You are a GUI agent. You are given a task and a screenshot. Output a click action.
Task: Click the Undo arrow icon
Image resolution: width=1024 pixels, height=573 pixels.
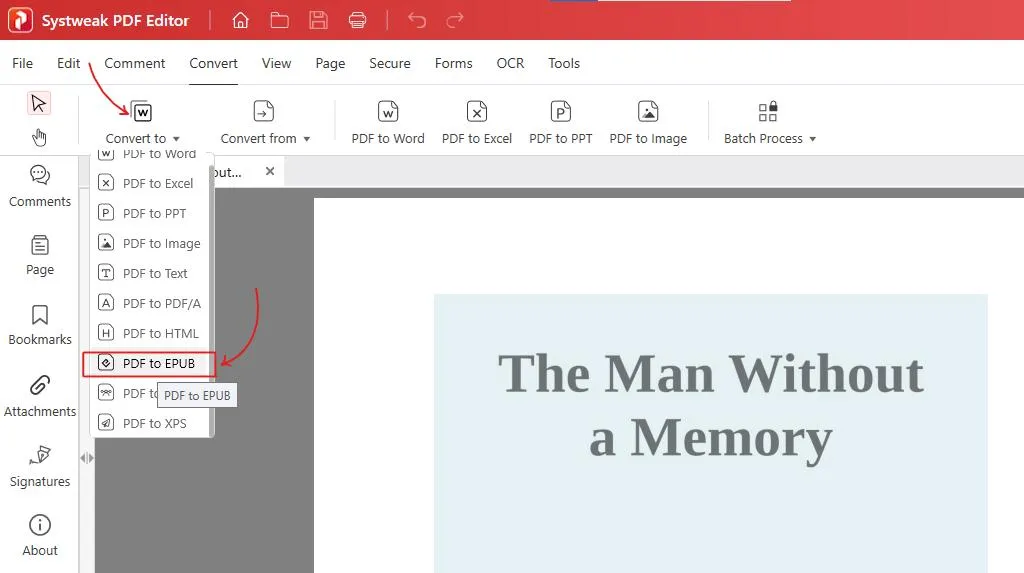pyautogui.click(x=417, y=20)
